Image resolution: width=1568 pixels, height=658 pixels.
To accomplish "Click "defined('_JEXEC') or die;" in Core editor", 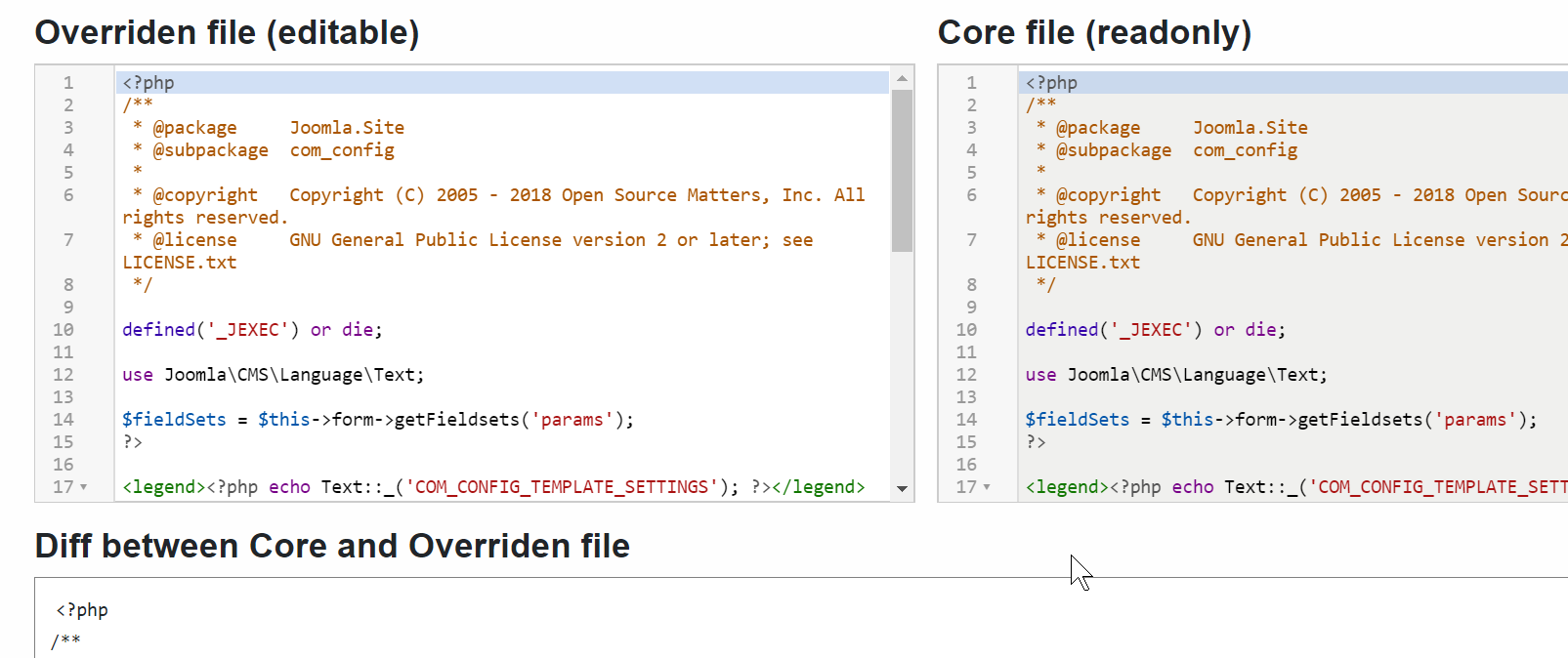I will click(1155, 330).
